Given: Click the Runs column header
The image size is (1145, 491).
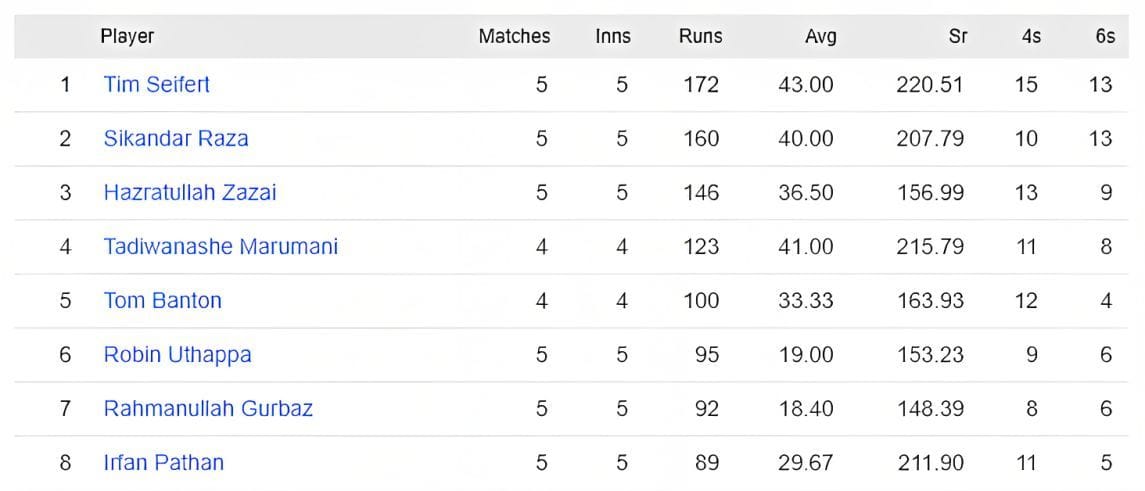Looking at the screenshot, I should (x=700, y=37).
